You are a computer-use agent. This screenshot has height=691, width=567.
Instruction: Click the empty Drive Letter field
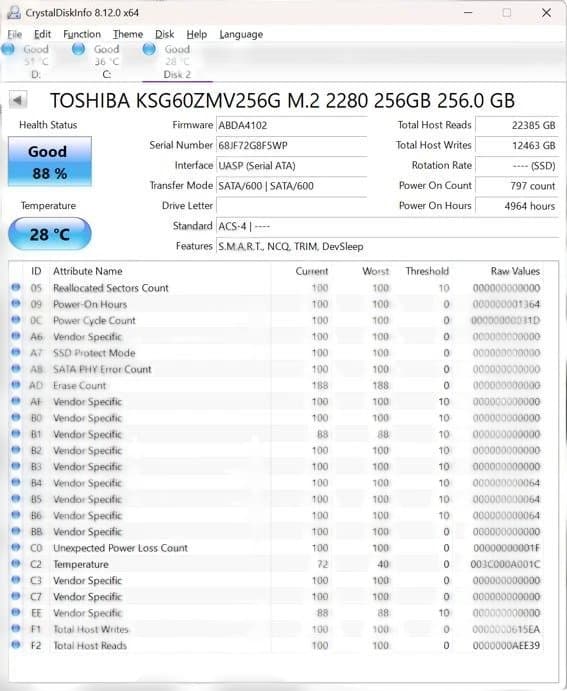coord(292,206)
